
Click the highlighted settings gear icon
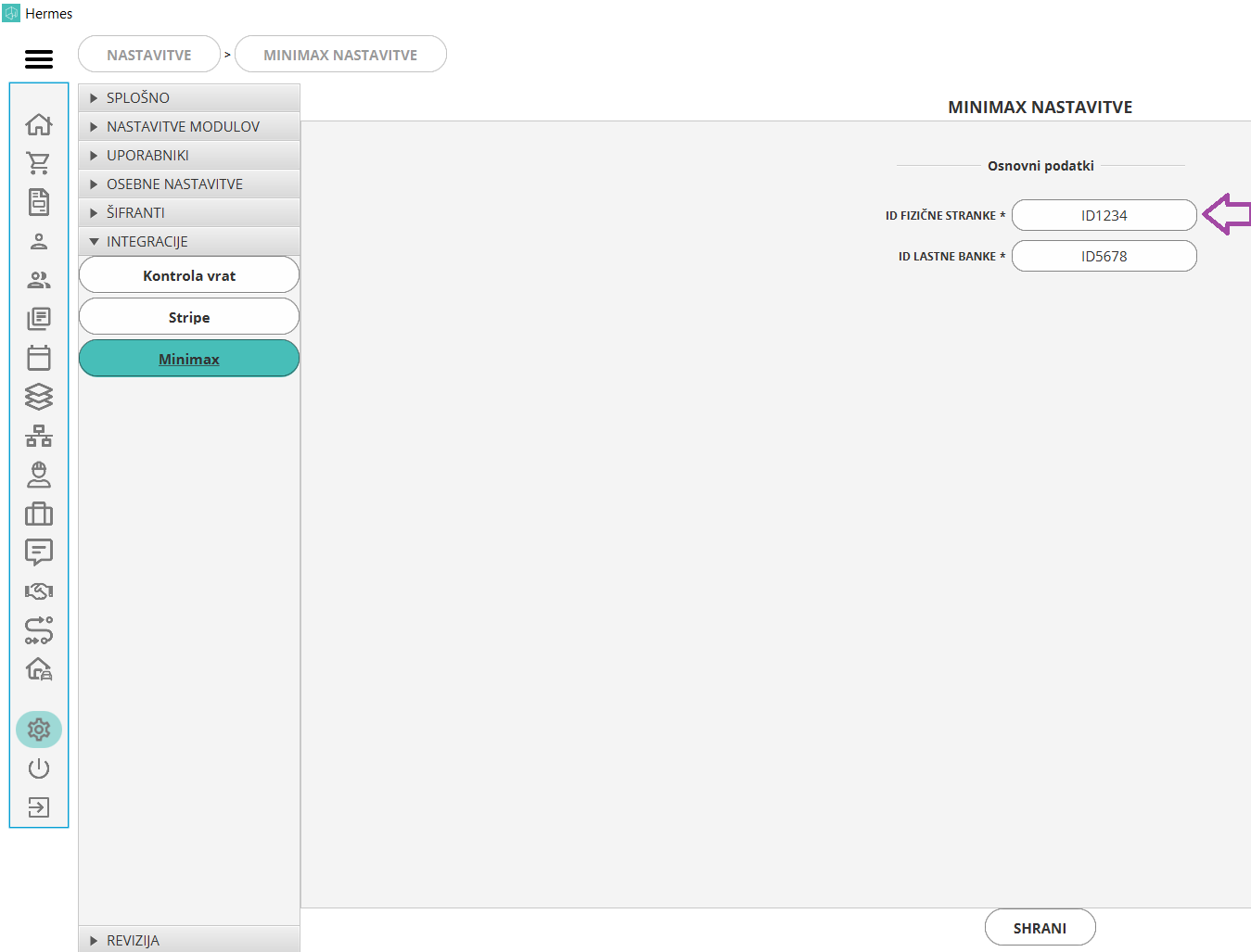tap(39, 730)
